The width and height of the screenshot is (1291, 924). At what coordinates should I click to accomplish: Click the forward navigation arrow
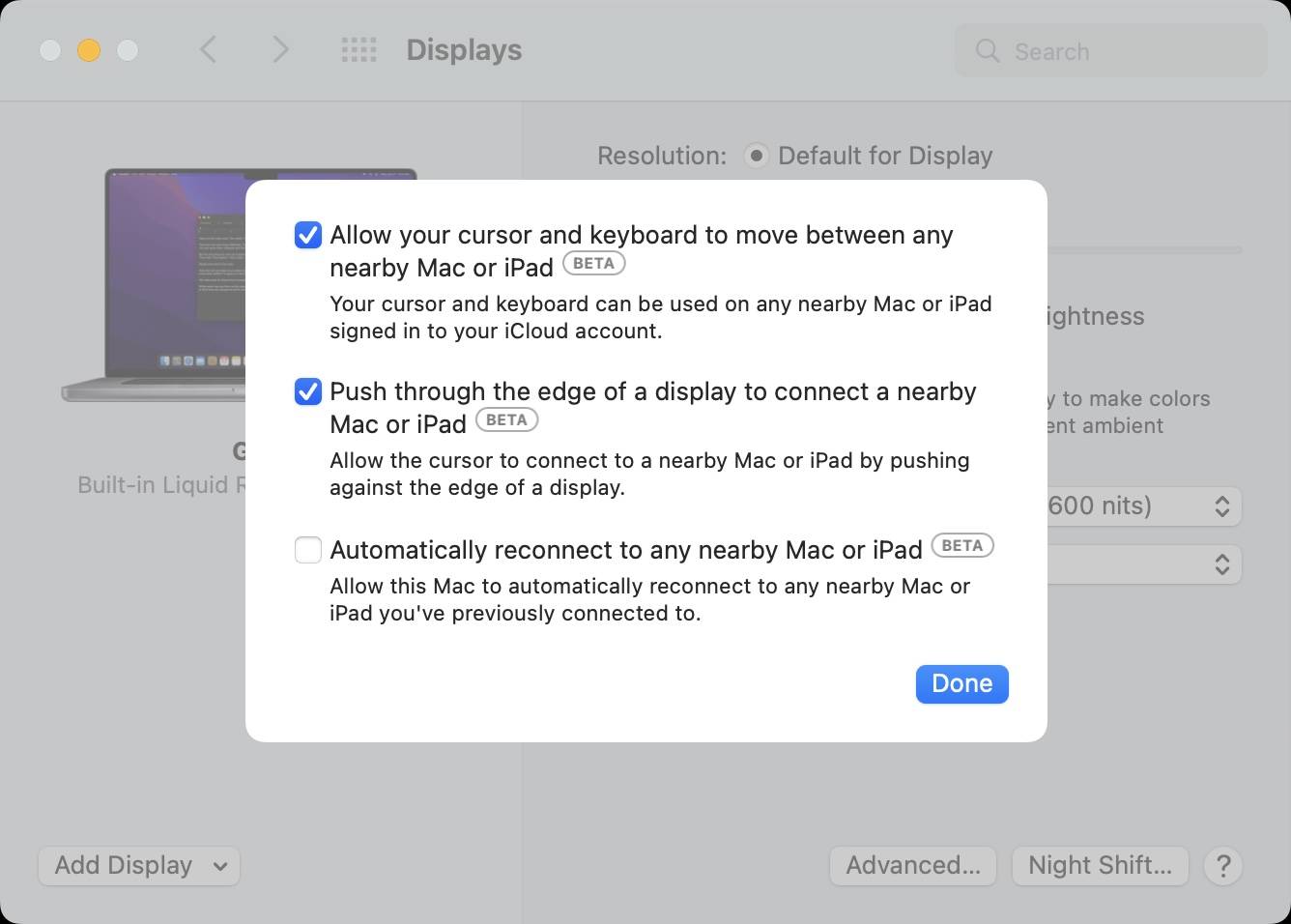[x=279, y=49]
